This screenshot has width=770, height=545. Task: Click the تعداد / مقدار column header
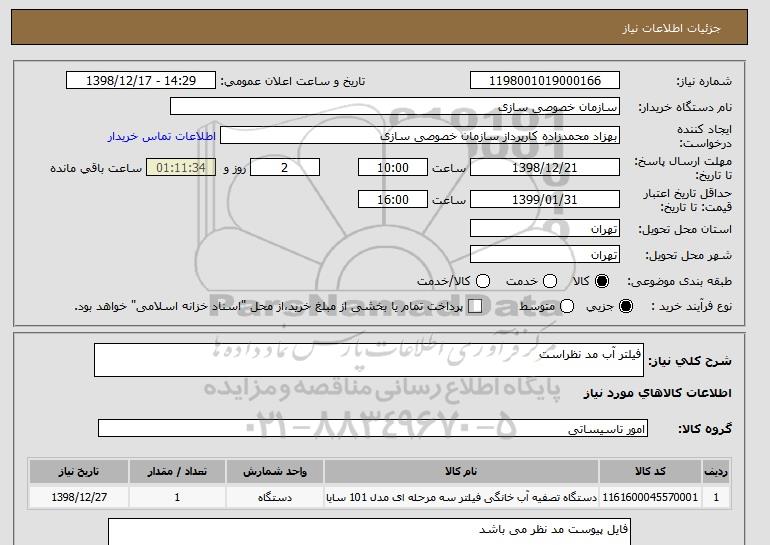(177, 471)
